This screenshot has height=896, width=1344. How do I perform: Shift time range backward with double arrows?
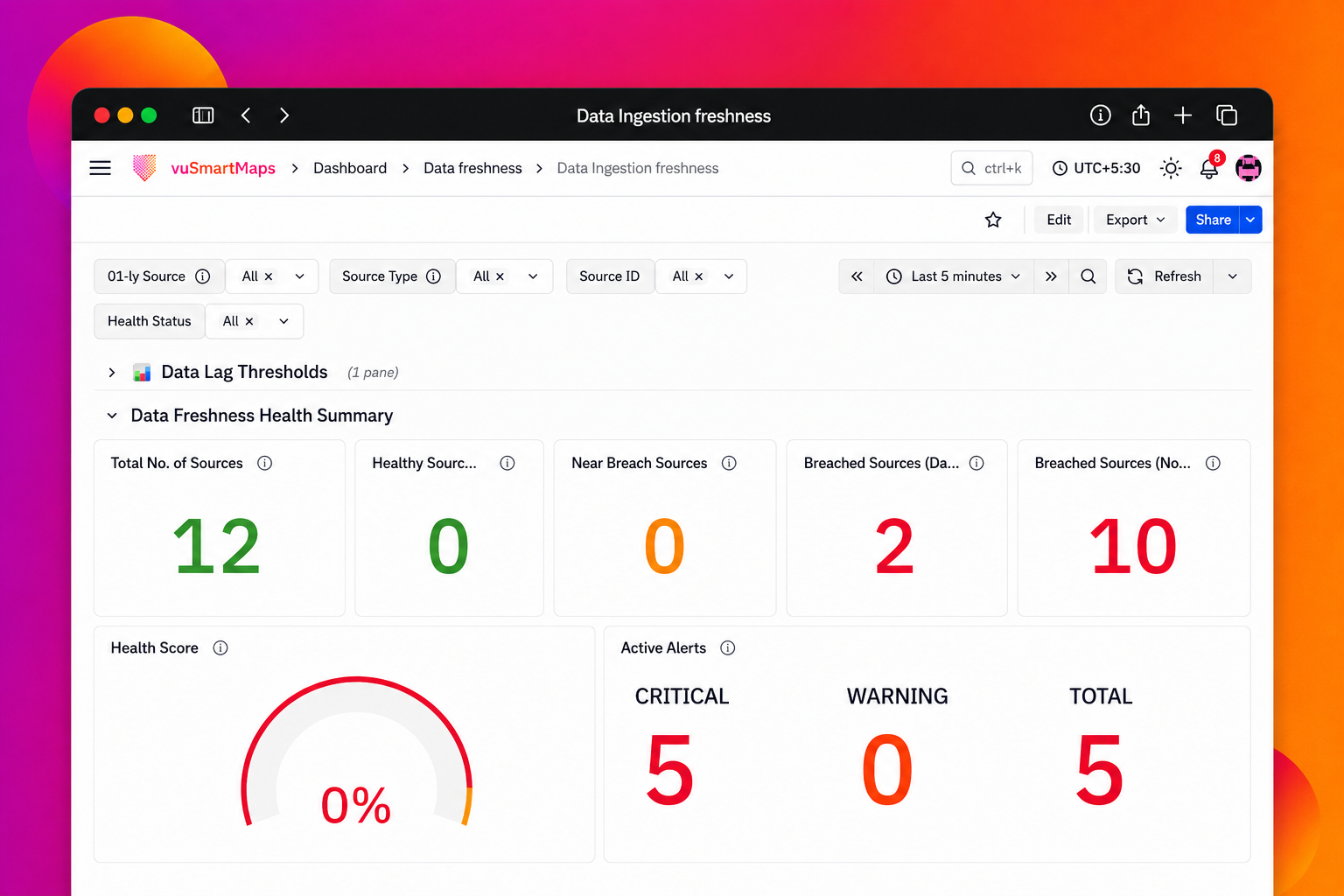[x=857, y=276]
